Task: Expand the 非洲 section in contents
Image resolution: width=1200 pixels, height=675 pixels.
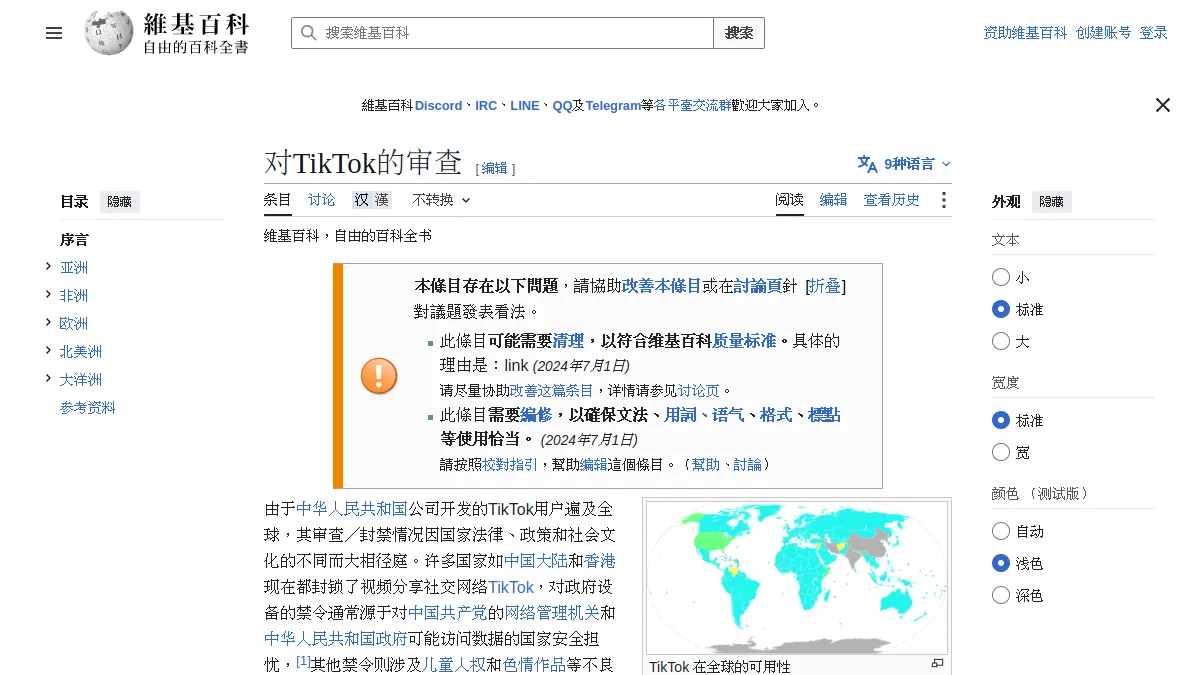Action: pos(48,294)
